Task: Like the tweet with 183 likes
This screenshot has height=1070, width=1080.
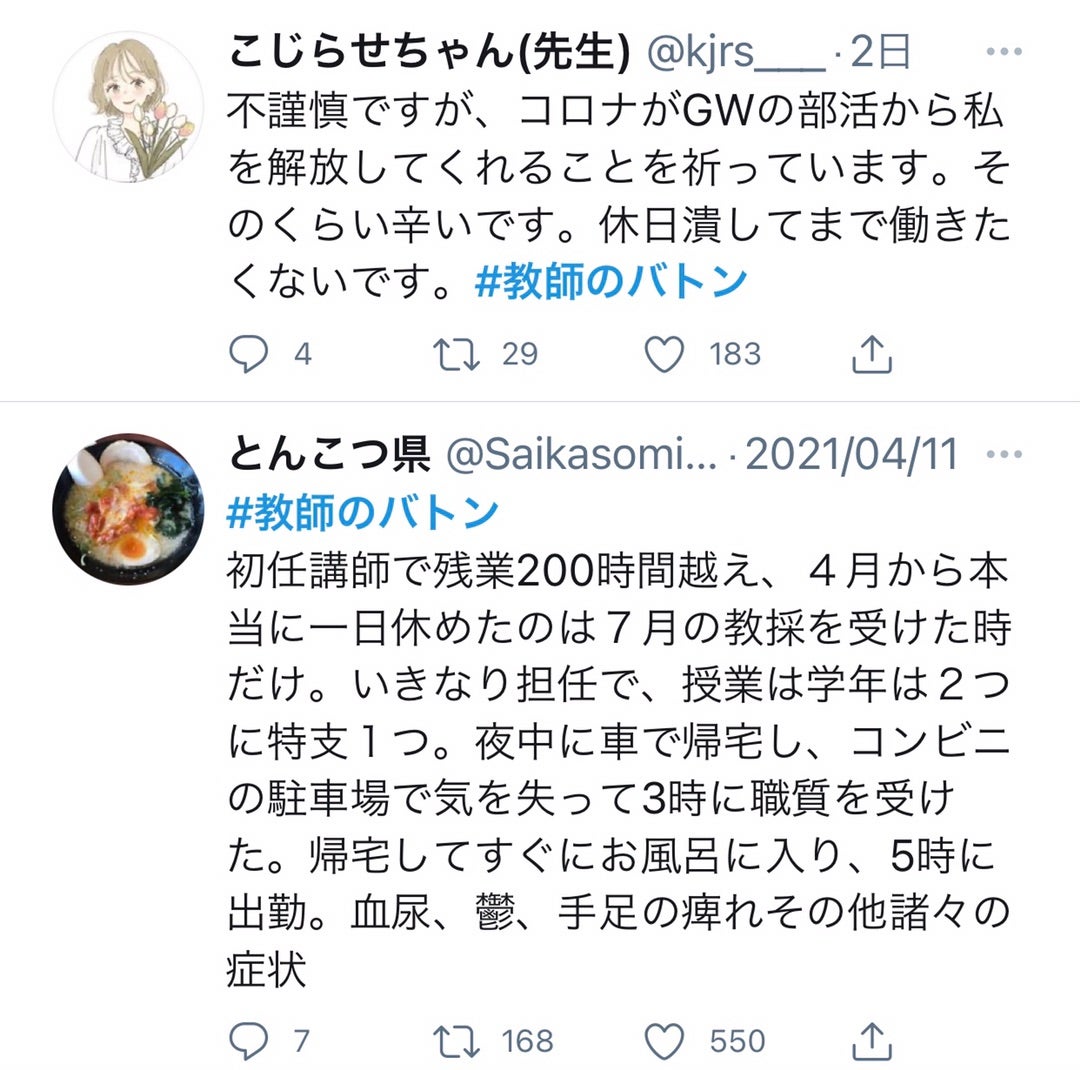Action: [x=664, y=354]
